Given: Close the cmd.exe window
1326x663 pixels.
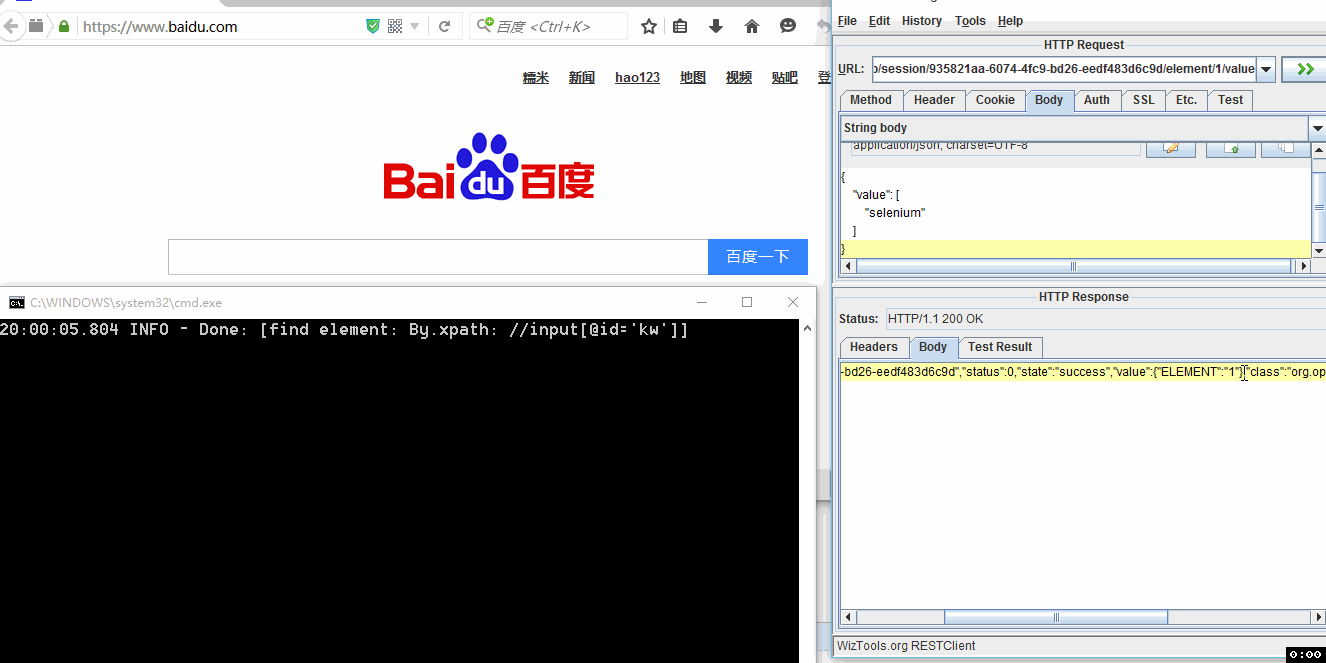Looking at the screenshot, I should (x=793, y=302).
